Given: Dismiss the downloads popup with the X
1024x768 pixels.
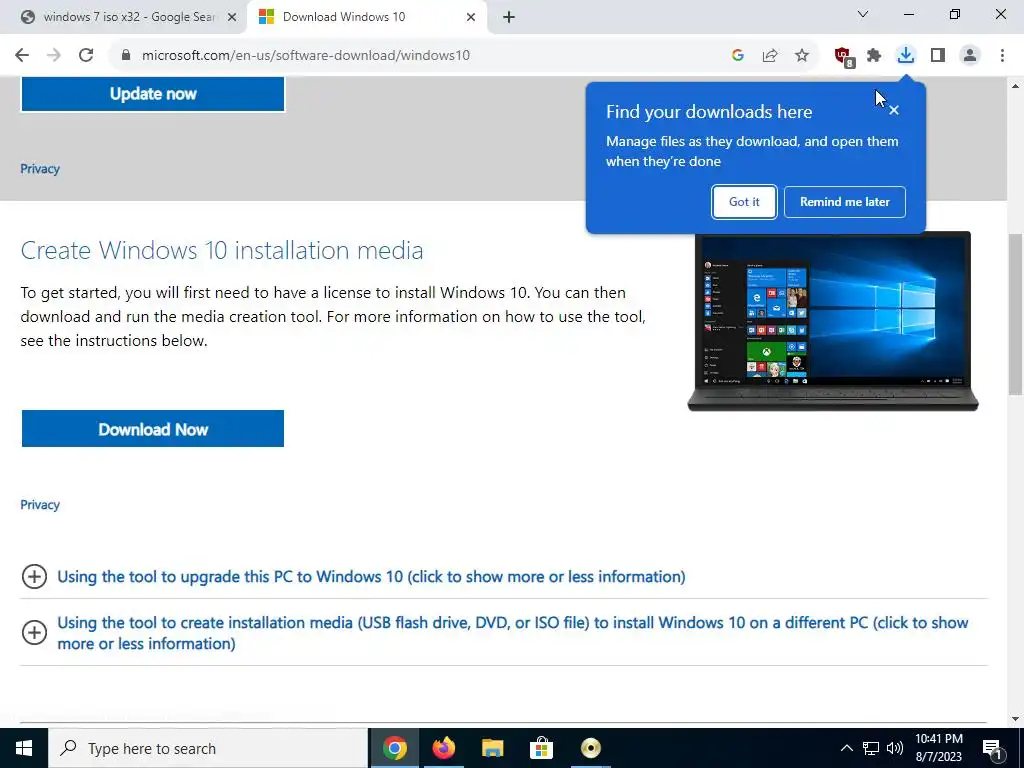Looking at the screenshot, I should [894, 110].
